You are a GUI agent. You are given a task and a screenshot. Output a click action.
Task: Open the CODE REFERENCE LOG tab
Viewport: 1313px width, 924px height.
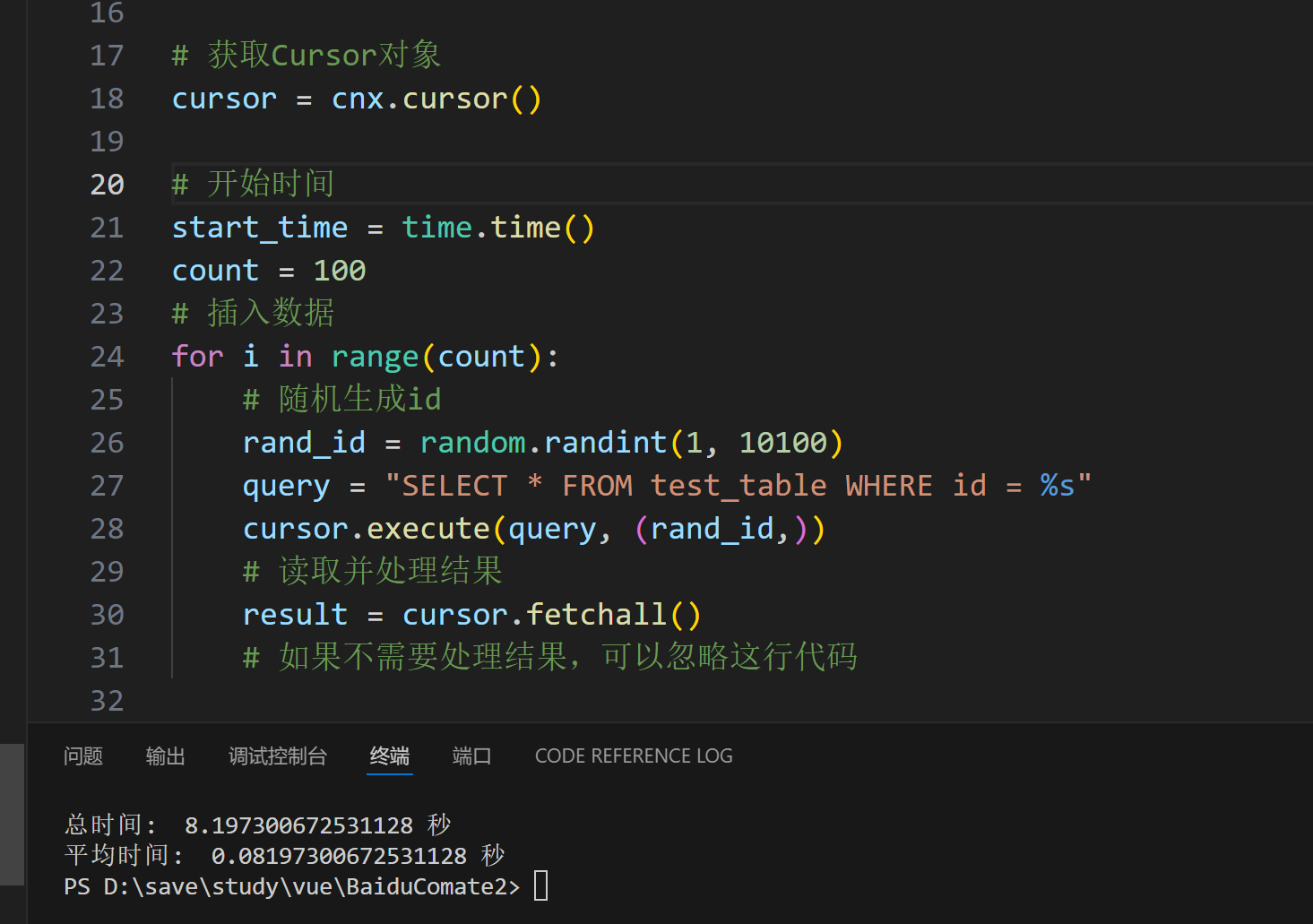click(x=634, y=756)
